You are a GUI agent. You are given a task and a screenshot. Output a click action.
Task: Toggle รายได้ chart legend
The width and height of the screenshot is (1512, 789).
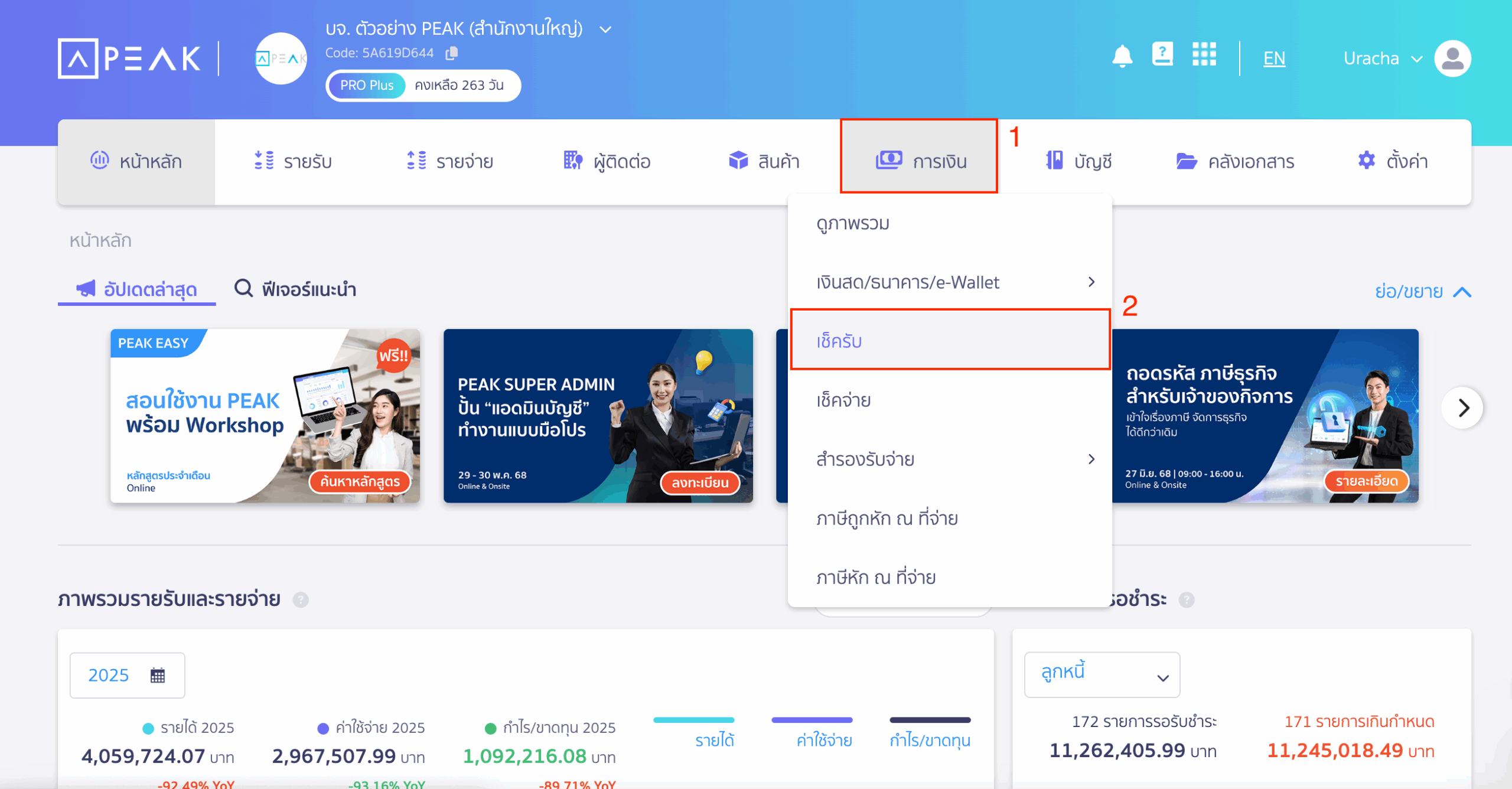(694, 733)
